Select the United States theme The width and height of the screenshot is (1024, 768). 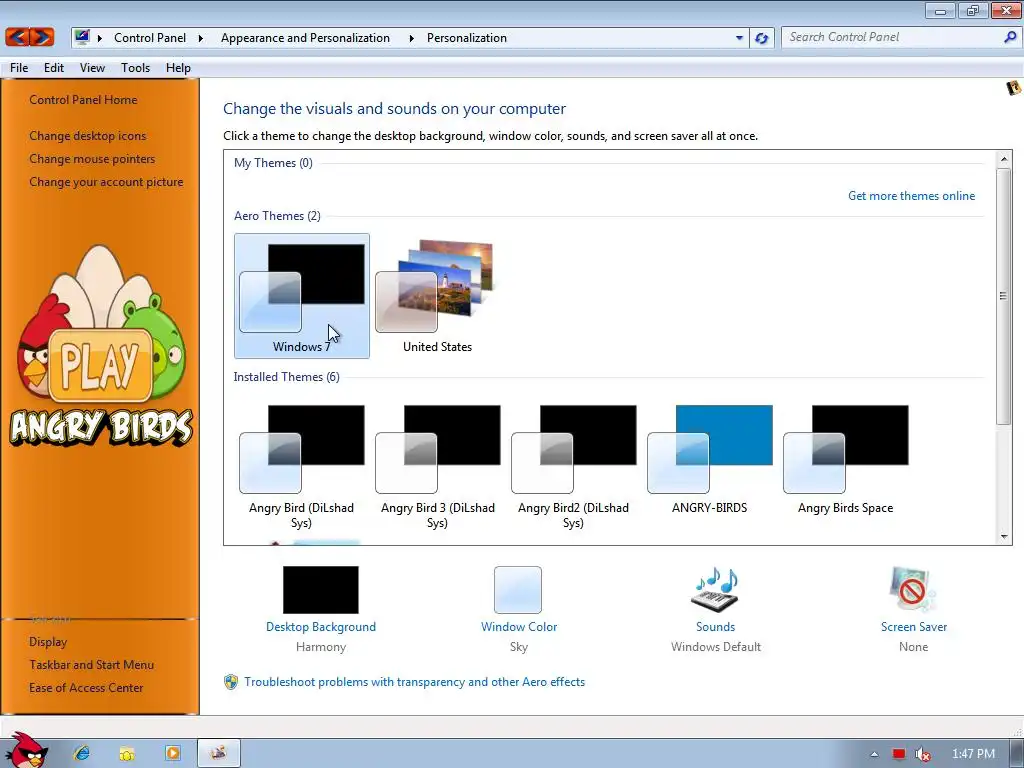tap(437, 296)
